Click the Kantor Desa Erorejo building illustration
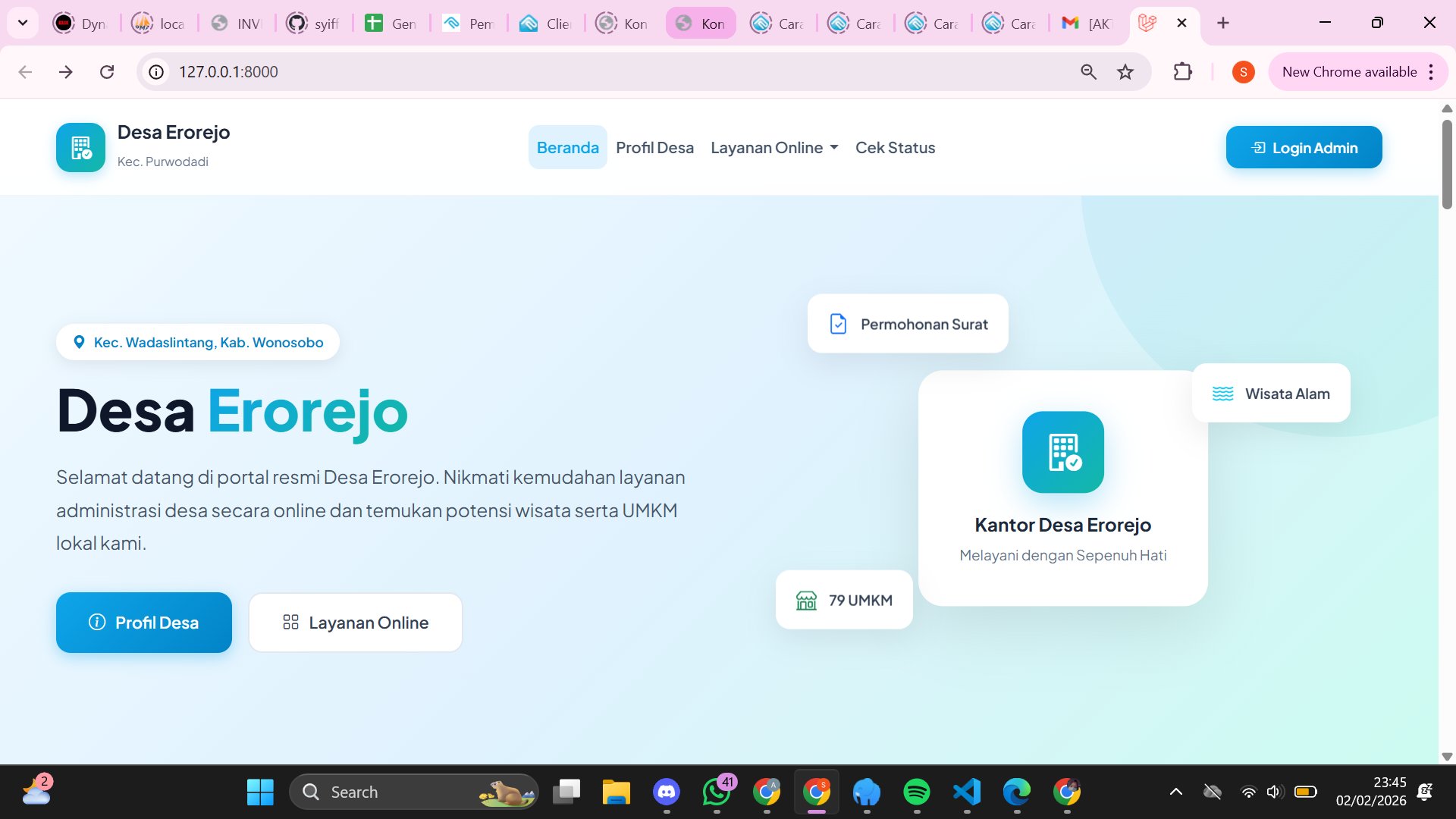The height and width of the screenshot is (819, 1456). (1062, 452)
